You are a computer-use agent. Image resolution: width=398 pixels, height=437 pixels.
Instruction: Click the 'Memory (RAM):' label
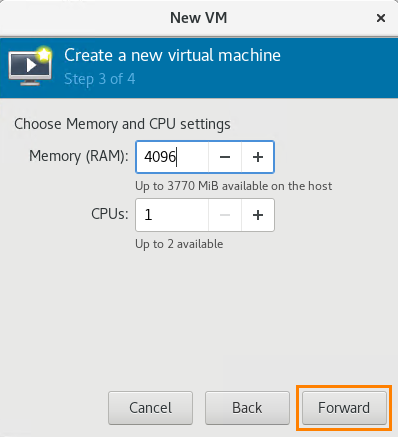79,156
